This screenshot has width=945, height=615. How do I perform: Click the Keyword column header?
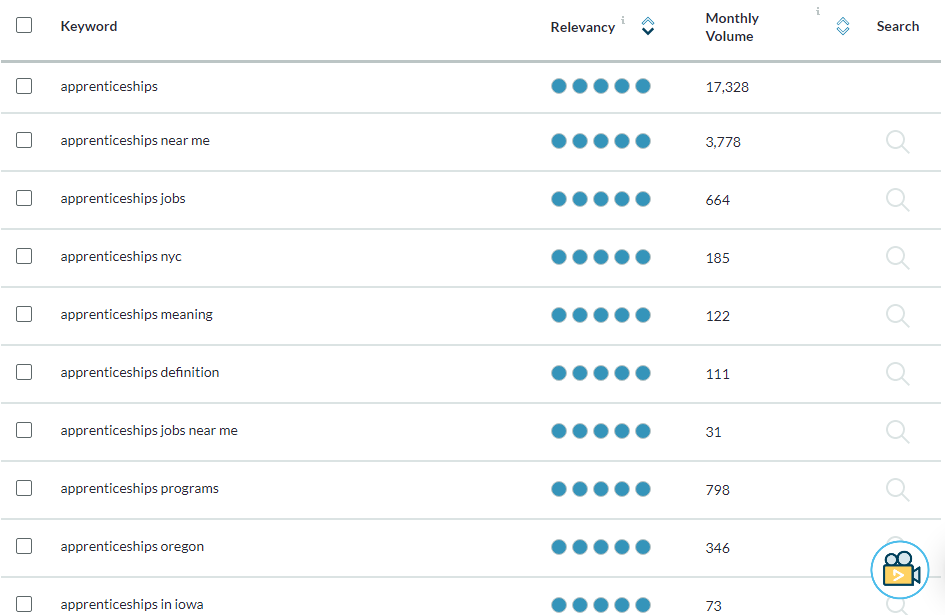pos(89,27)
